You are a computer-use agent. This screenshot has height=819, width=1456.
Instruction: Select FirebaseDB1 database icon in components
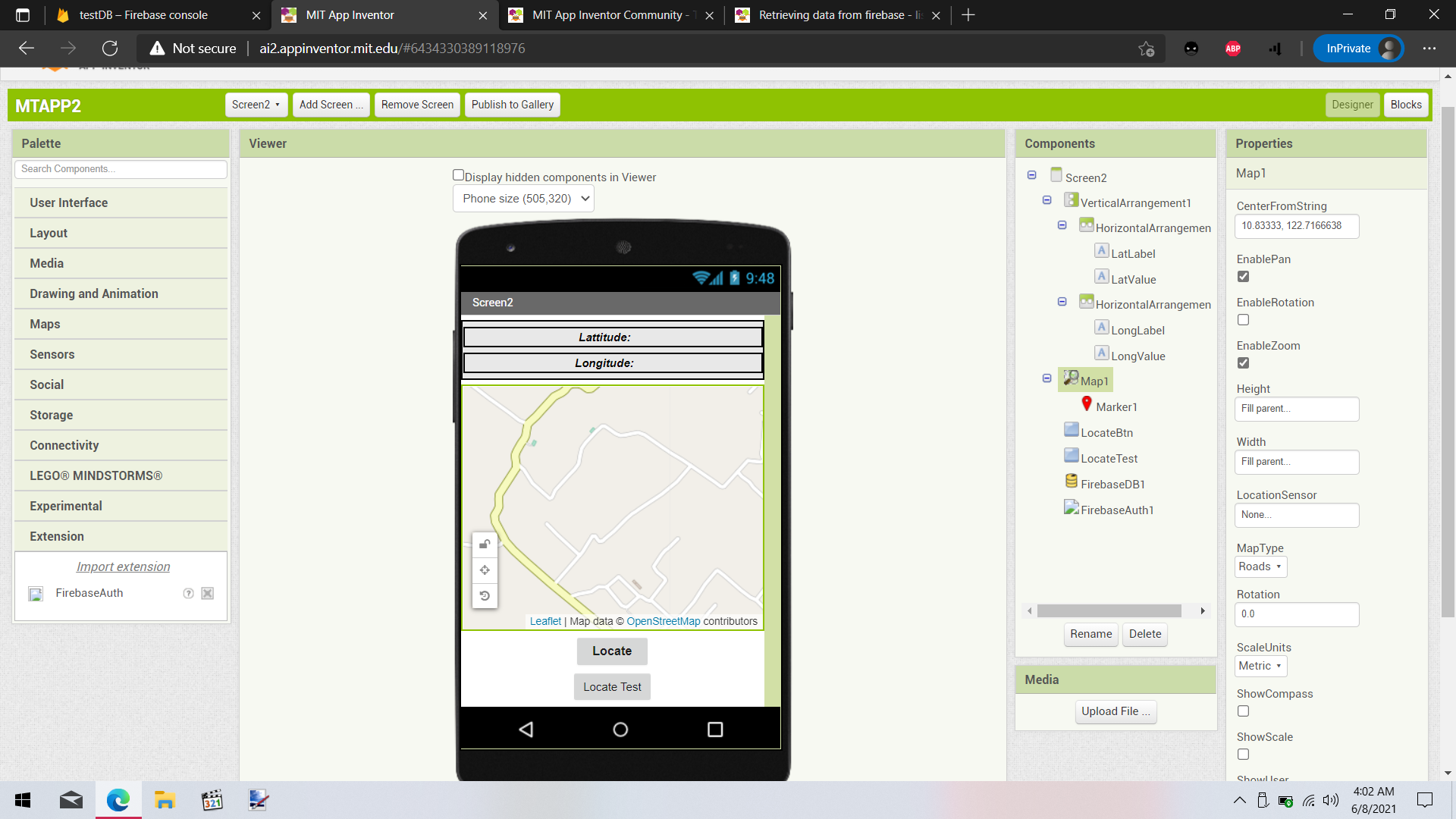point(1072,482)
